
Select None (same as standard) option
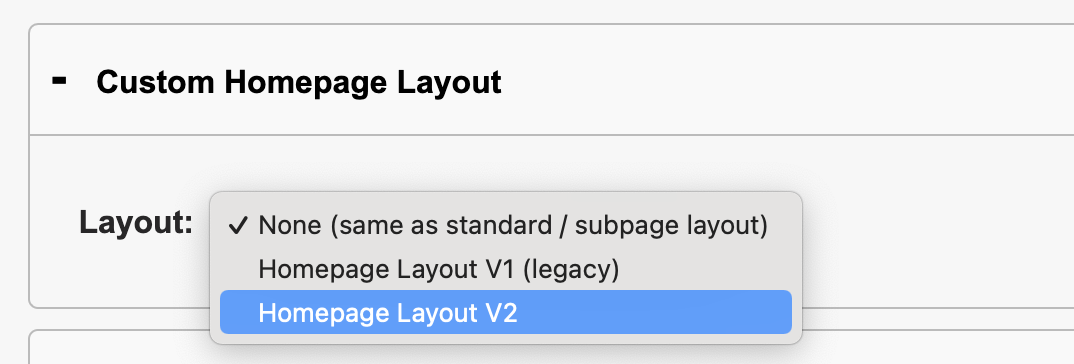pos(505,226)
